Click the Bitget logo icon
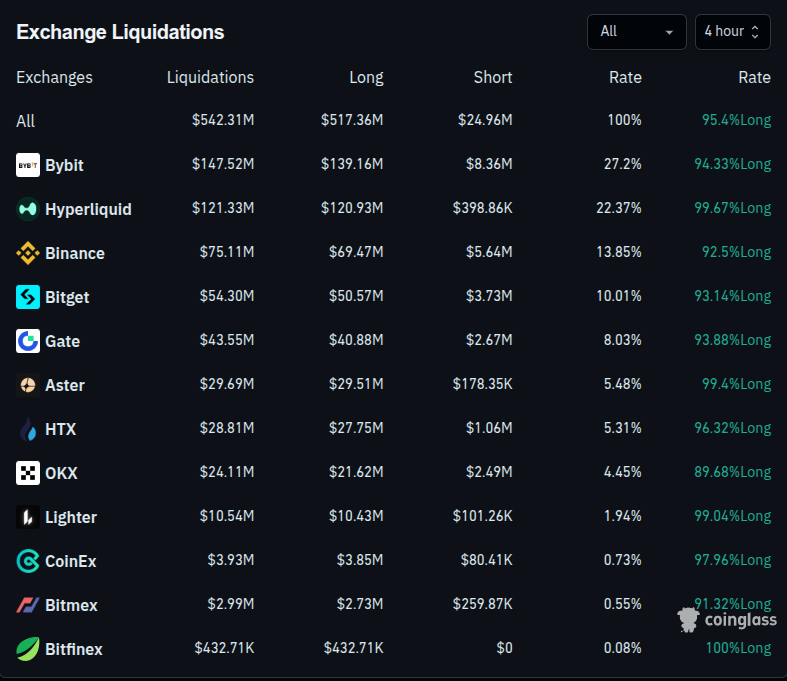The image size is (787, 681). click(28, 297)
